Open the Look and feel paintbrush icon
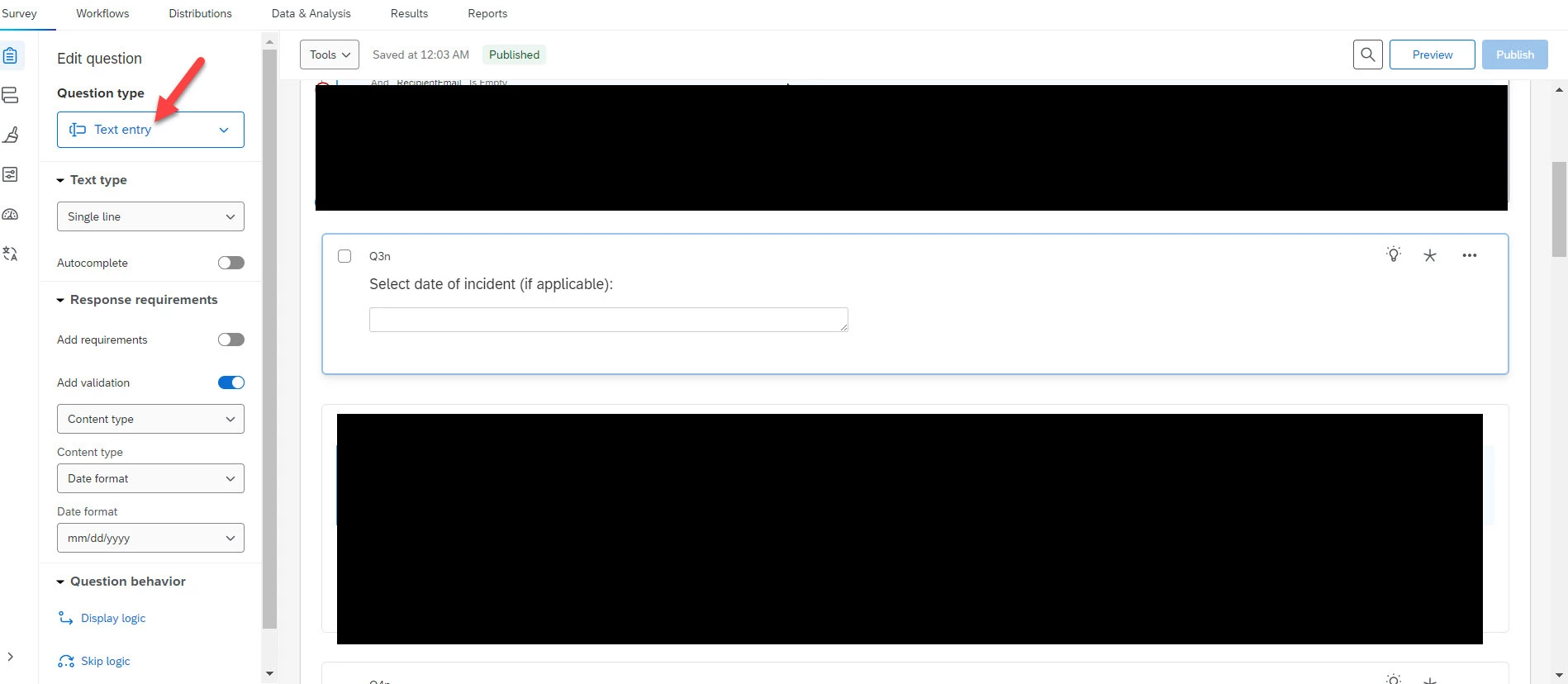 point(10,135)
